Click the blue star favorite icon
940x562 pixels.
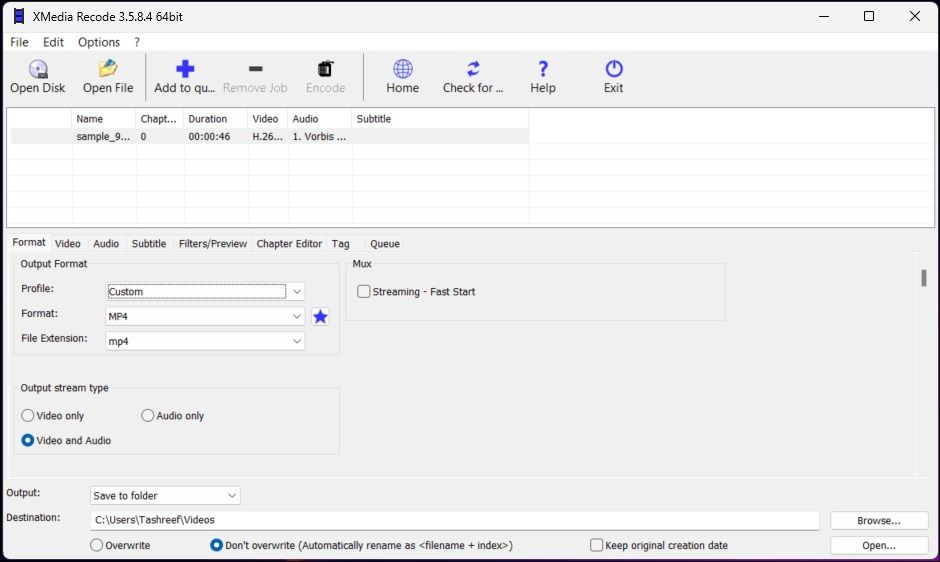pos(320,316)
